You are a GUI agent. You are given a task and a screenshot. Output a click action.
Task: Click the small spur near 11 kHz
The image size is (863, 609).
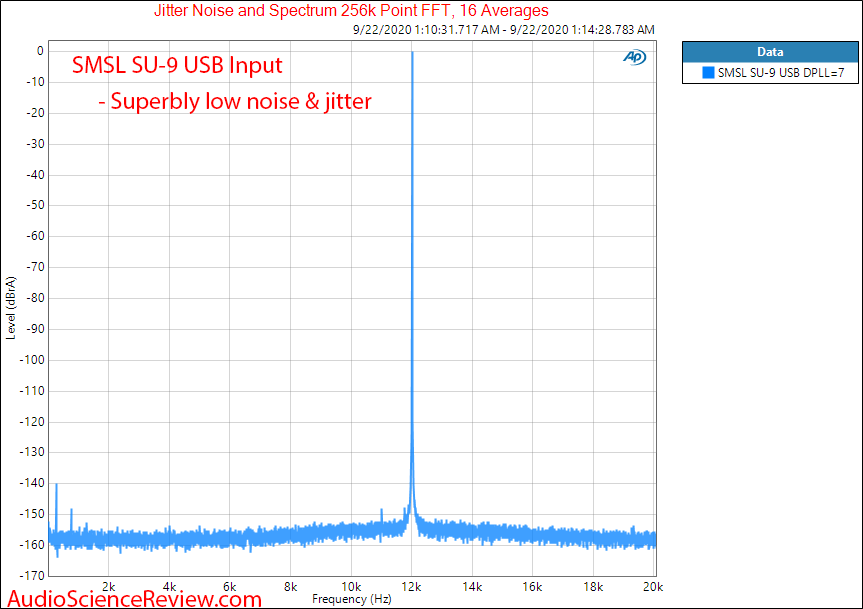coord(381,517)
